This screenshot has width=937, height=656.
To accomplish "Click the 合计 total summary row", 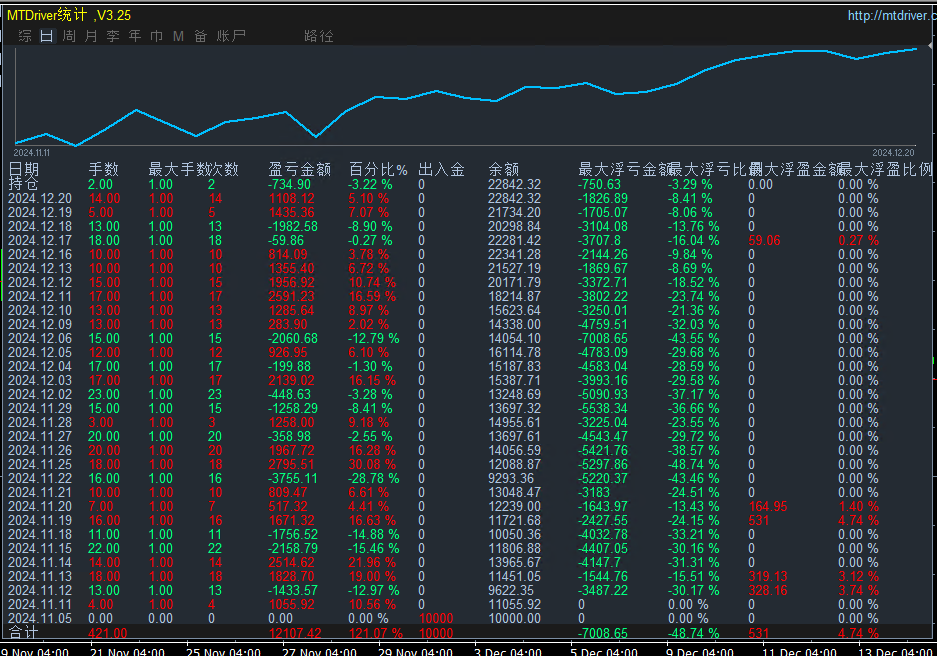I will tap(25, 633).
